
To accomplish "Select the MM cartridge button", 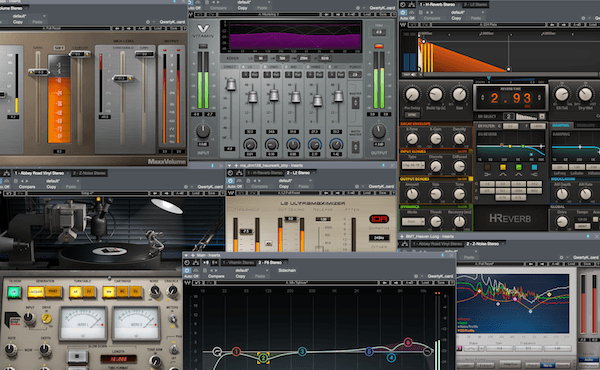I will tap(109, 292).
